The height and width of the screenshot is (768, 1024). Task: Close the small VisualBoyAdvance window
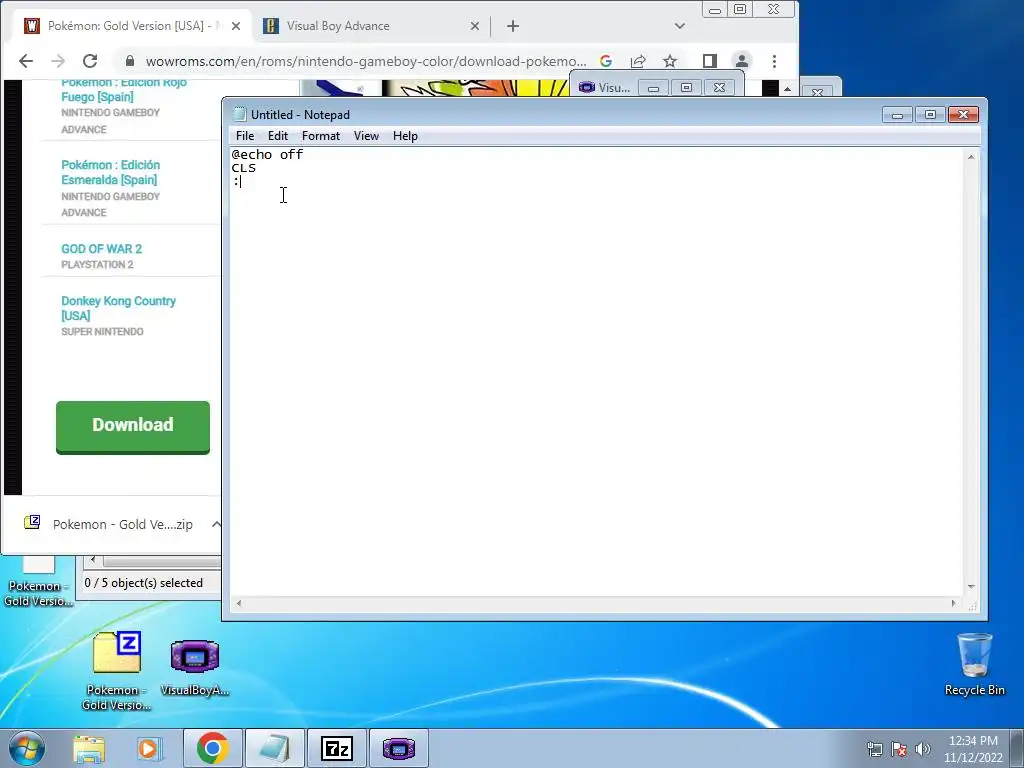719,88
